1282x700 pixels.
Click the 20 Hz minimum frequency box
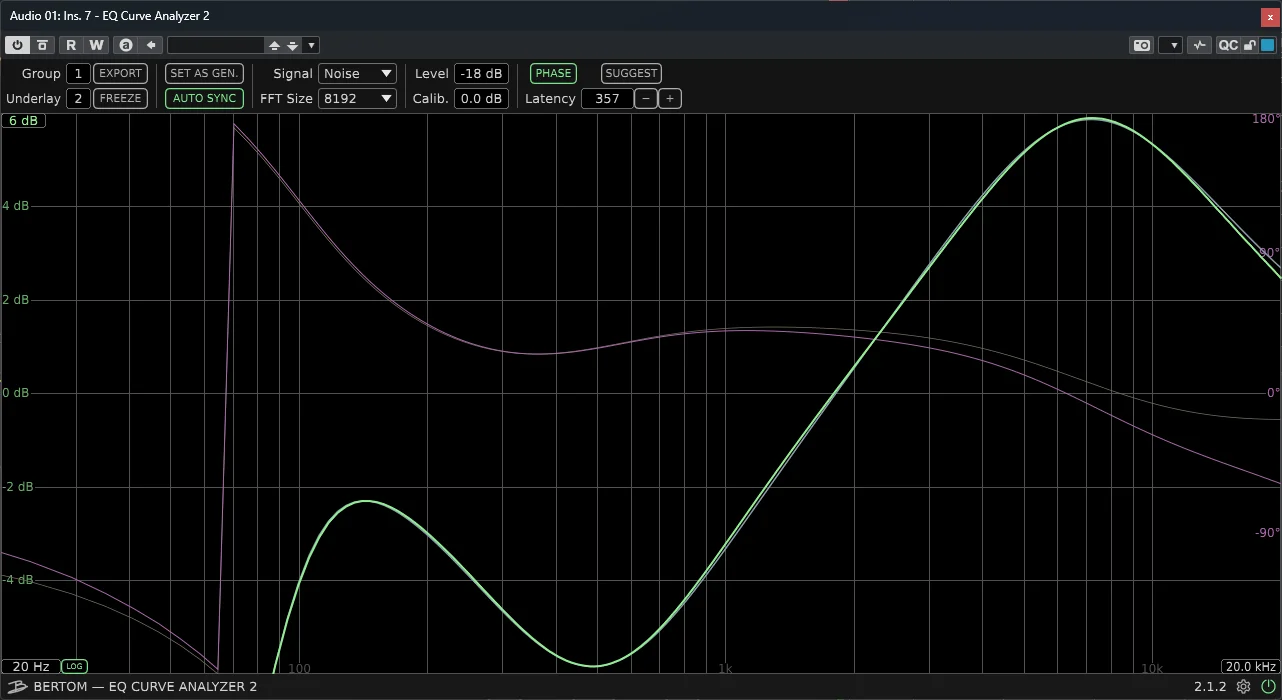[30, 666]
